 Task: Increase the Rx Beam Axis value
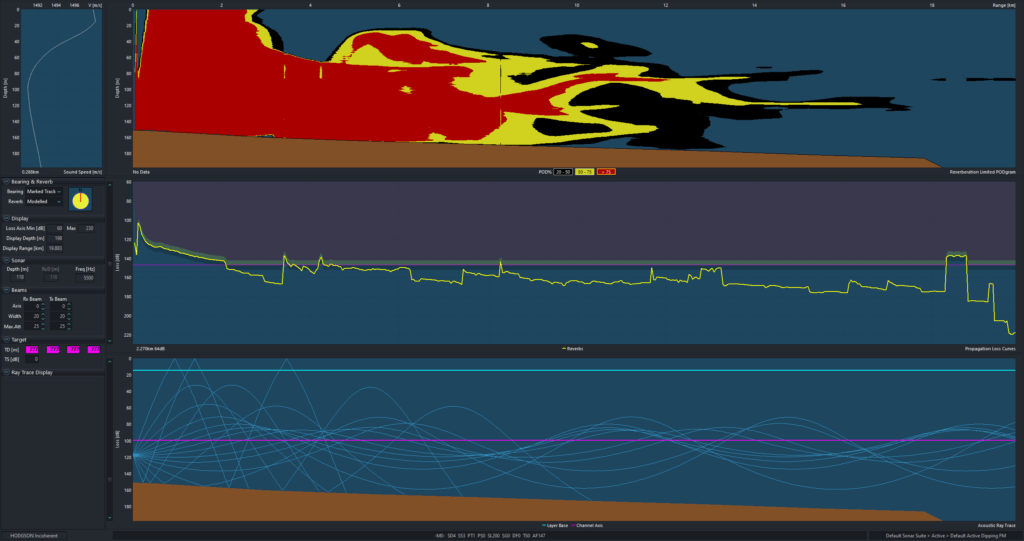point(43,304)
